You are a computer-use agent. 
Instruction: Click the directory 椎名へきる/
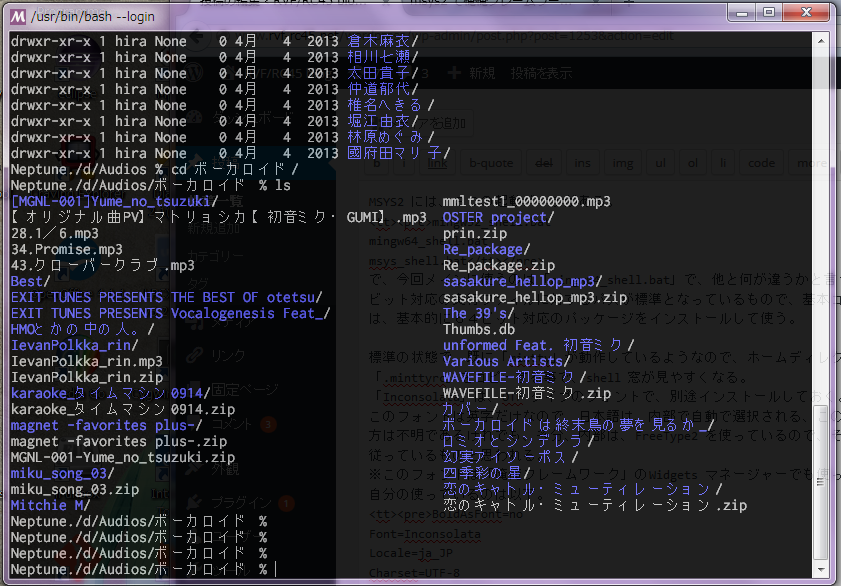390,105
